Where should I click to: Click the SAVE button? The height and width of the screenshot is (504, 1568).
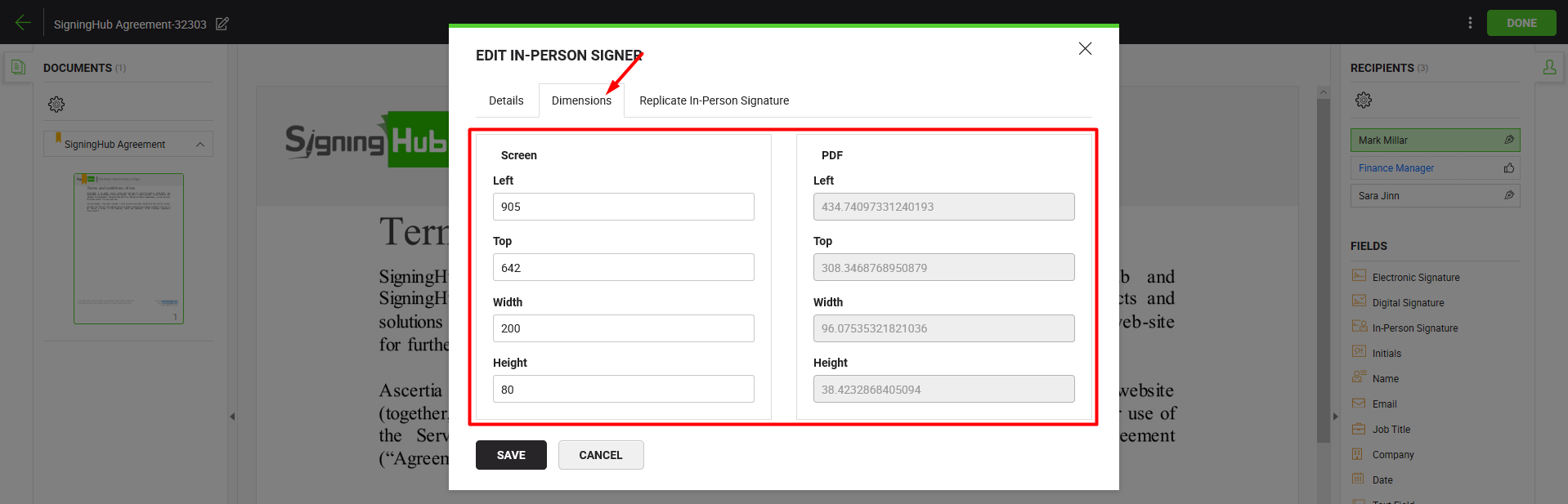pyautogui.click(x=511, y=455)
